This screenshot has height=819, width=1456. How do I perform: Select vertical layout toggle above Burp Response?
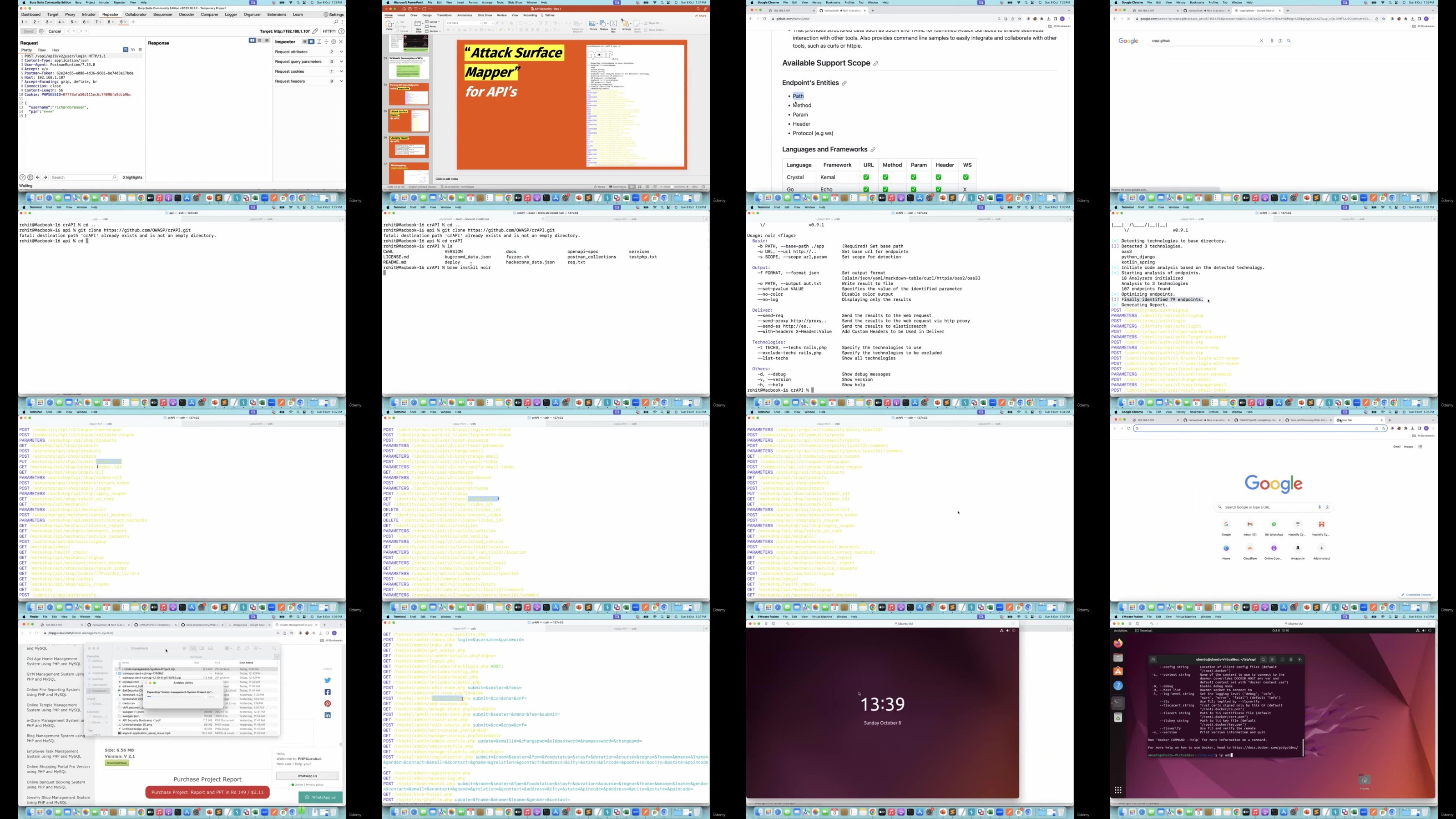pyautogui.click(x=259, y=40)
